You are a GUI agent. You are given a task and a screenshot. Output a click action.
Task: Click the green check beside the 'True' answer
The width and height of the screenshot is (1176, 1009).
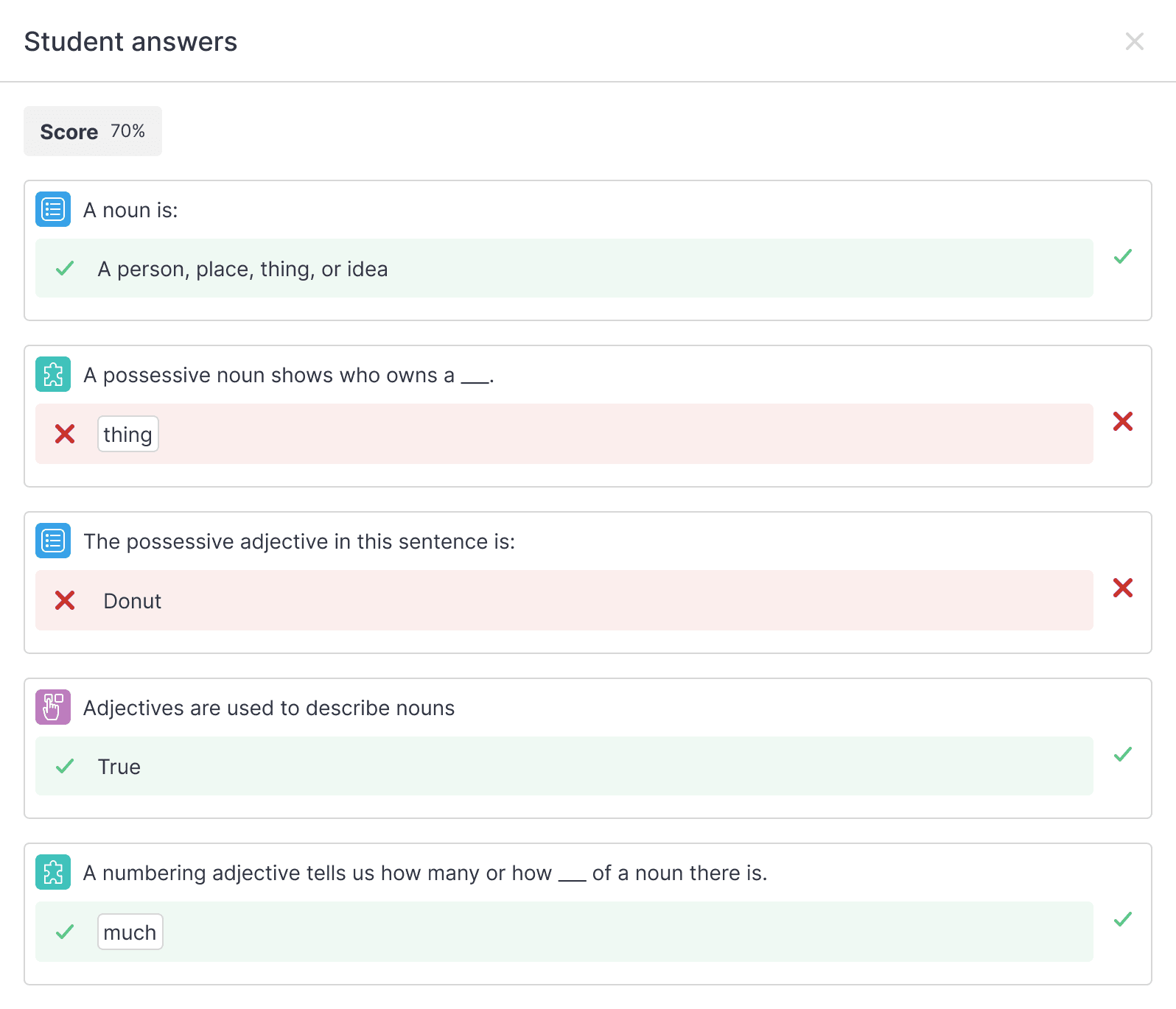click(65, 766)
